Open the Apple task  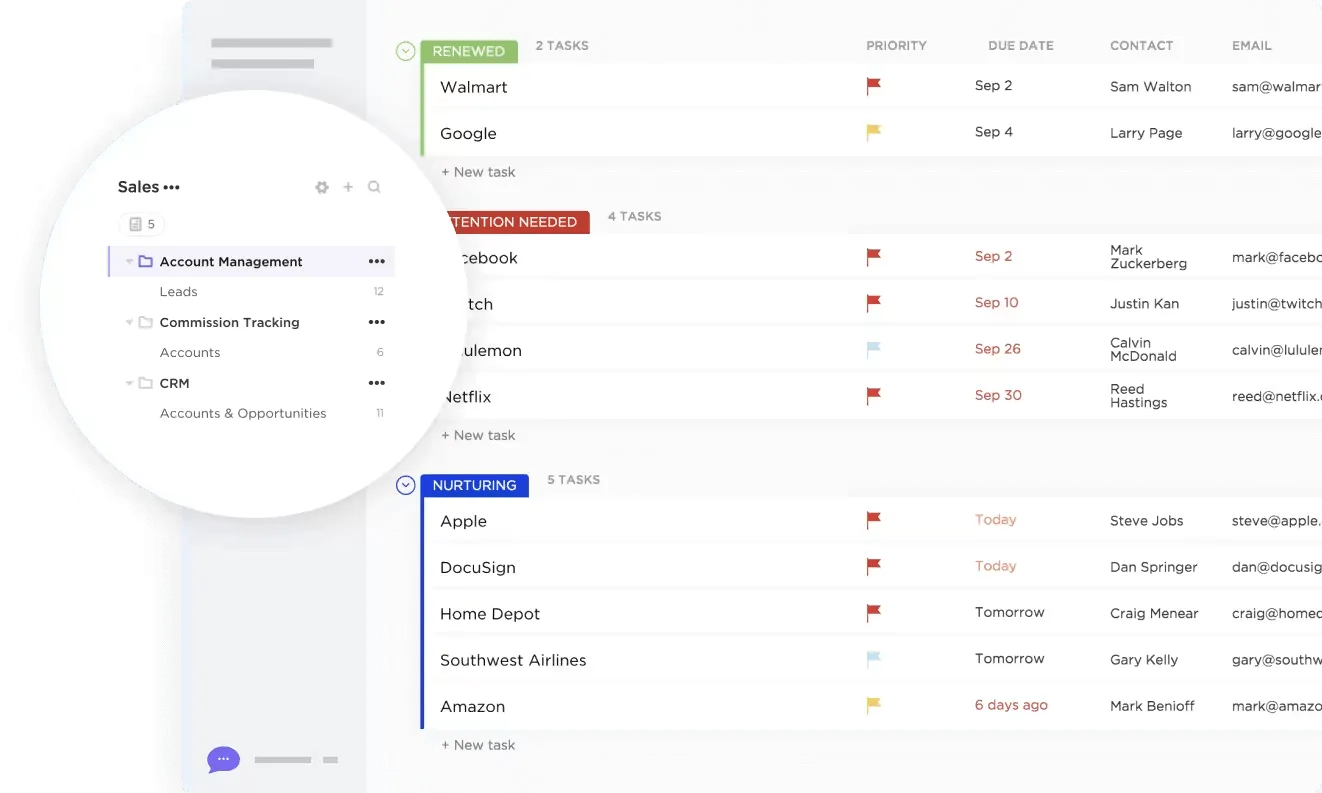(463, 521)
